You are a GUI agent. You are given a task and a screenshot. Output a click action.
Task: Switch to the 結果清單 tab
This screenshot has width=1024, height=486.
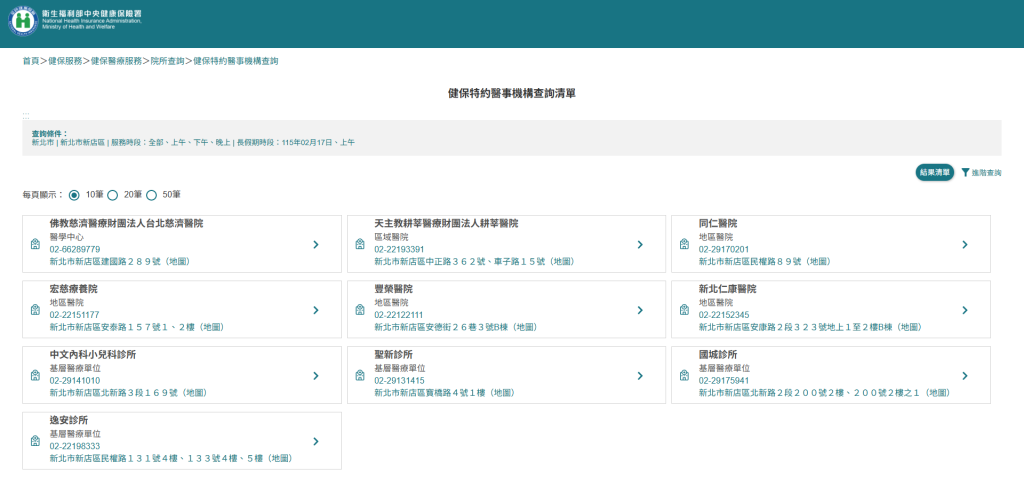pos(935,172)
